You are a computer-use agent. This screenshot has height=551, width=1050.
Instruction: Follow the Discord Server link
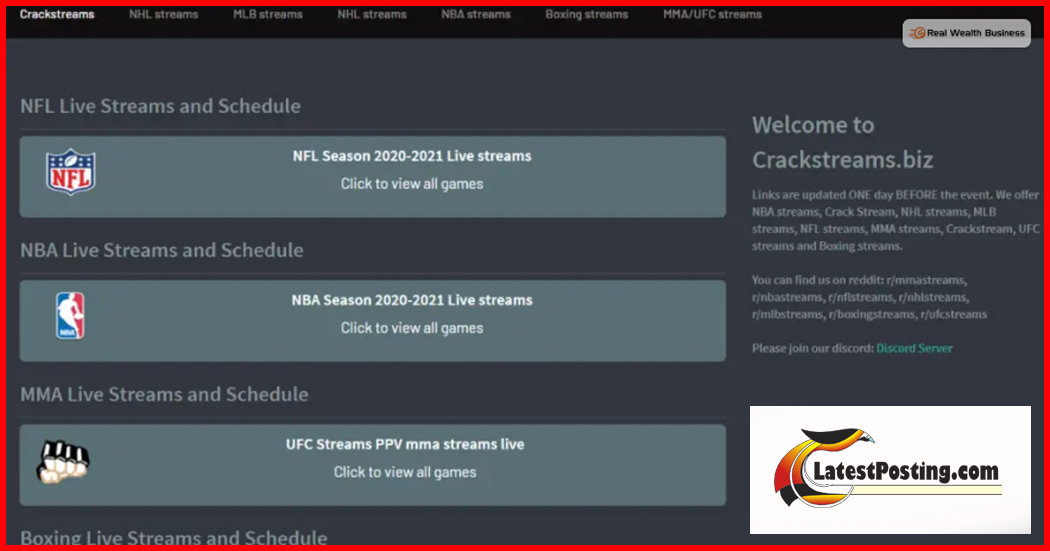(914, 348)
